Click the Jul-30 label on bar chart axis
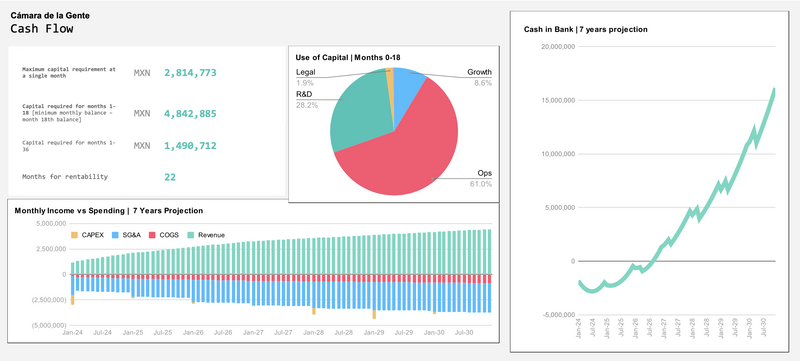The image size is (800, 361). click(464, 332)
